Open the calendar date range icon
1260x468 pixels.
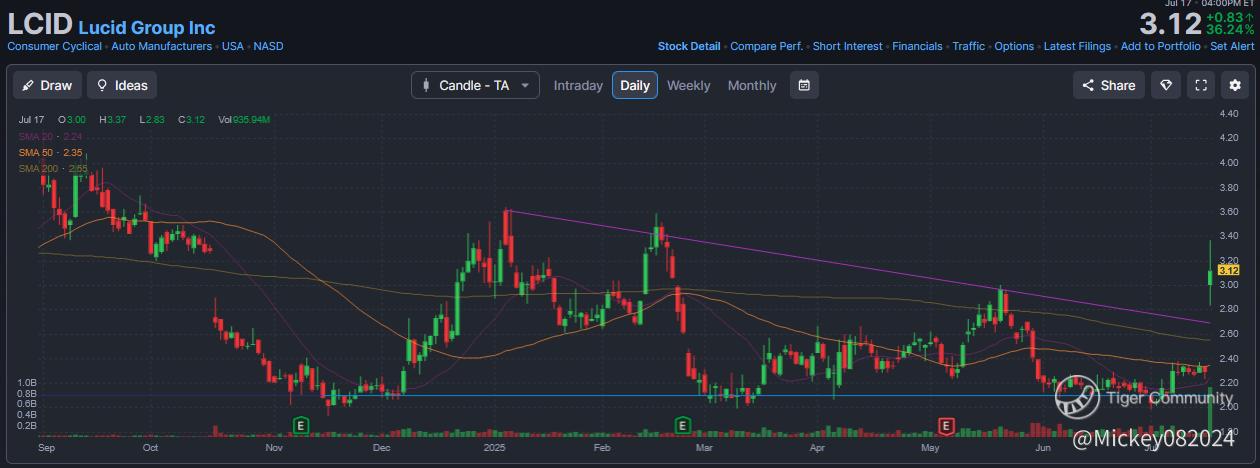[804, 85]
